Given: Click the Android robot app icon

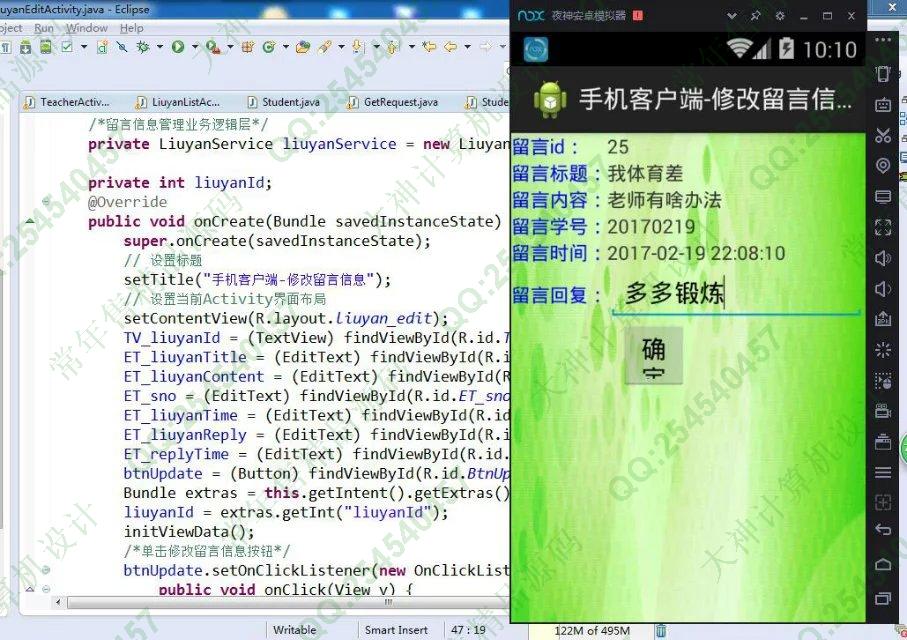Looking at the screenshot, I should (550, 100).
